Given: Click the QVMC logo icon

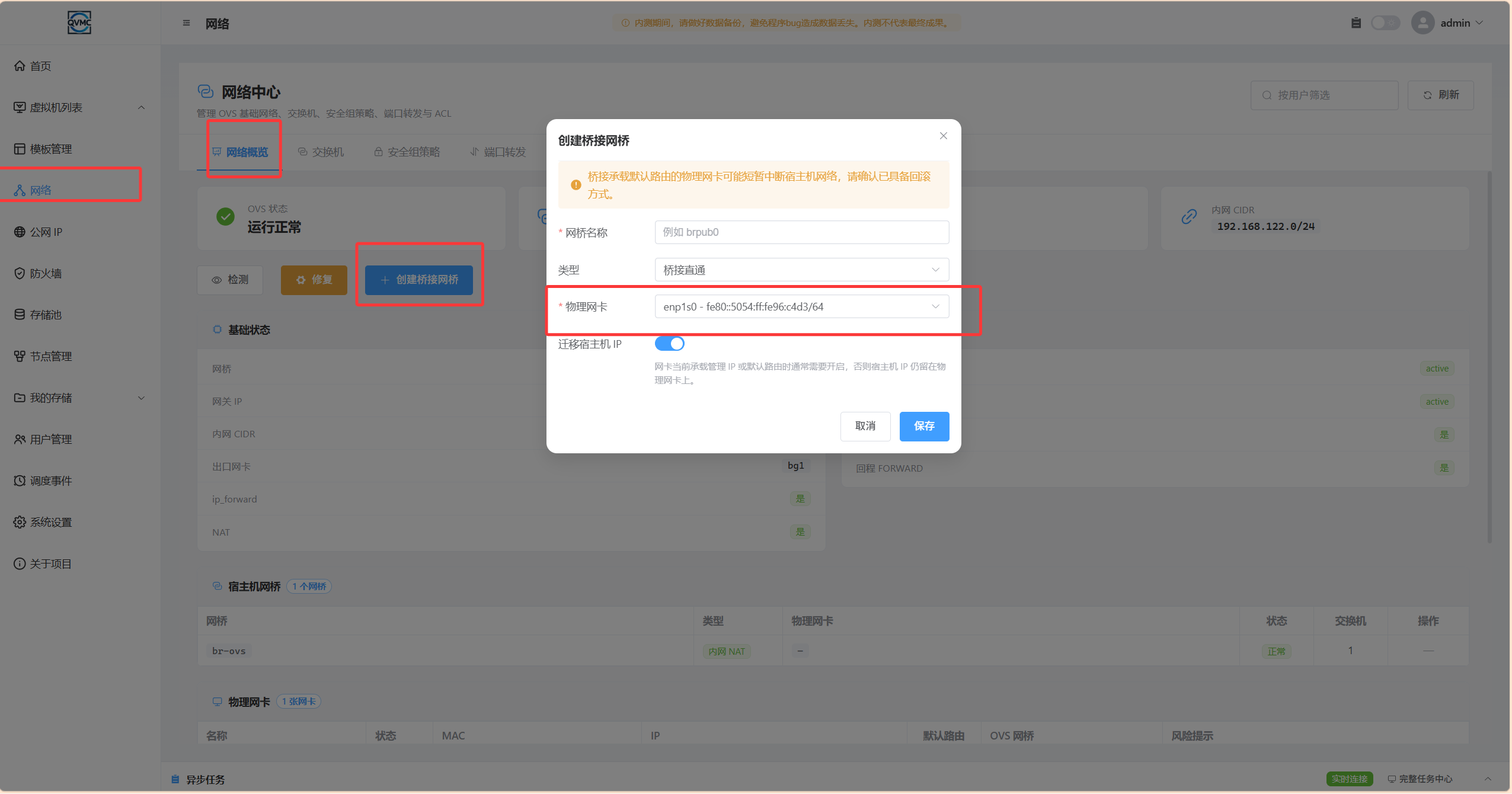Looking at the screenshot, I should pyautogui.click(x=79, y=23).
